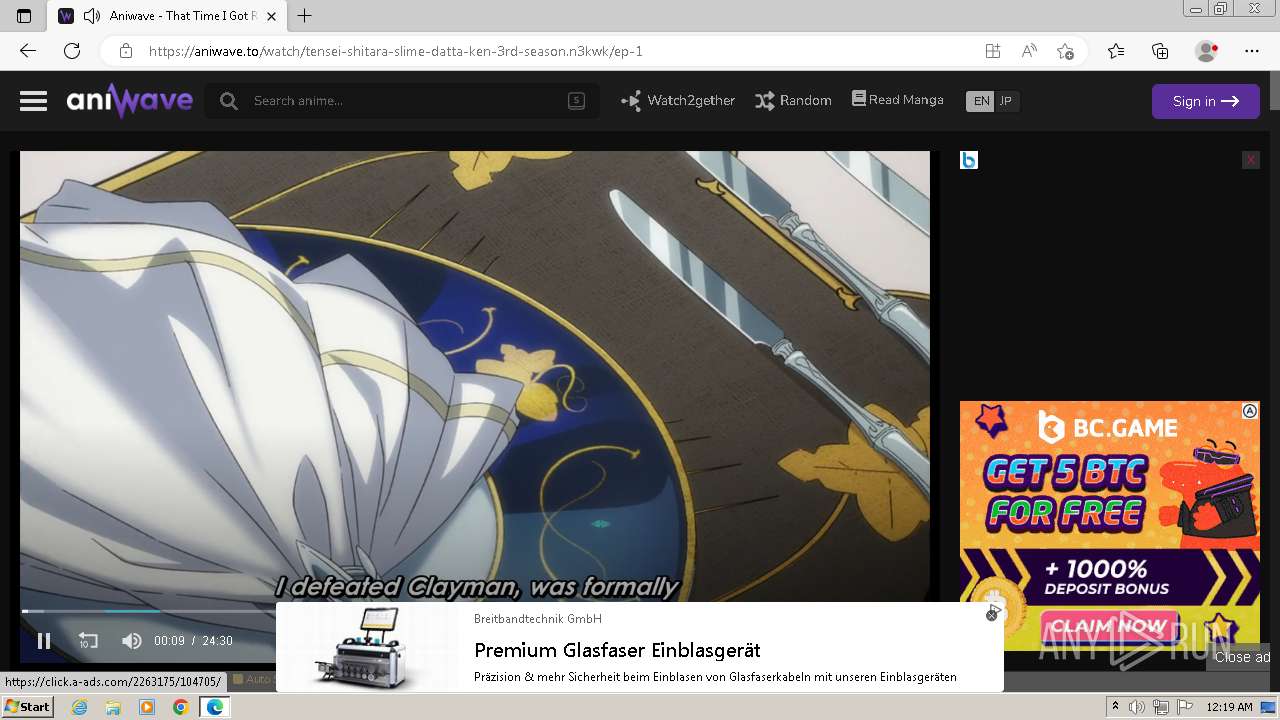Open a new browser tab
The height and width of the screenshot is (720, 1280).
305,15
